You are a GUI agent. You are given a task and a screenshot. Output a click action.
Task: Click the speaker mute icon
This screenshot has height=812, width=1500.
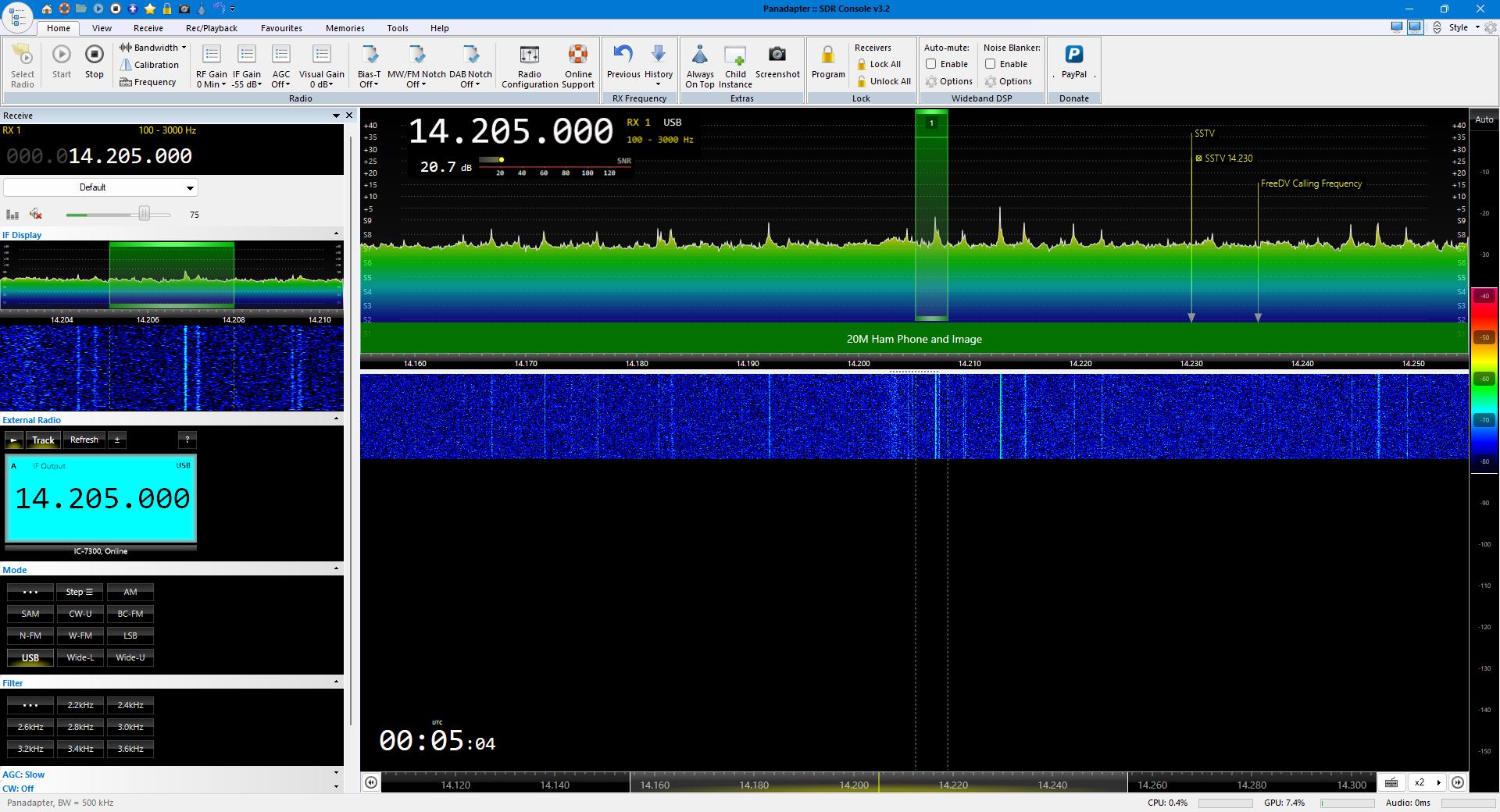[35, 214]
